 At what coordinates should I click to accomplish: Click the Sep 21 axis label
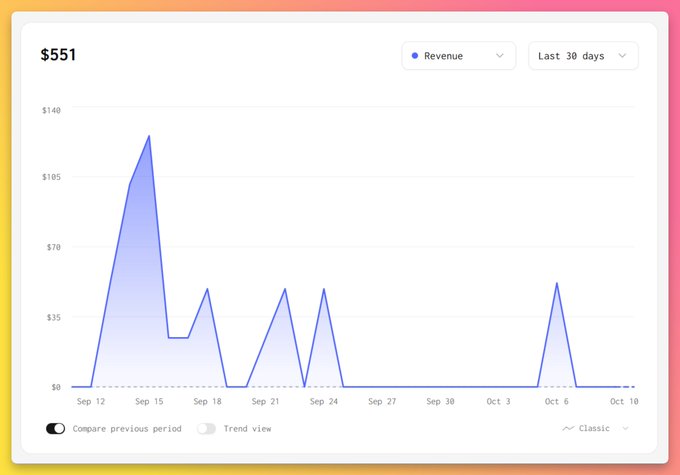point(265,401)
